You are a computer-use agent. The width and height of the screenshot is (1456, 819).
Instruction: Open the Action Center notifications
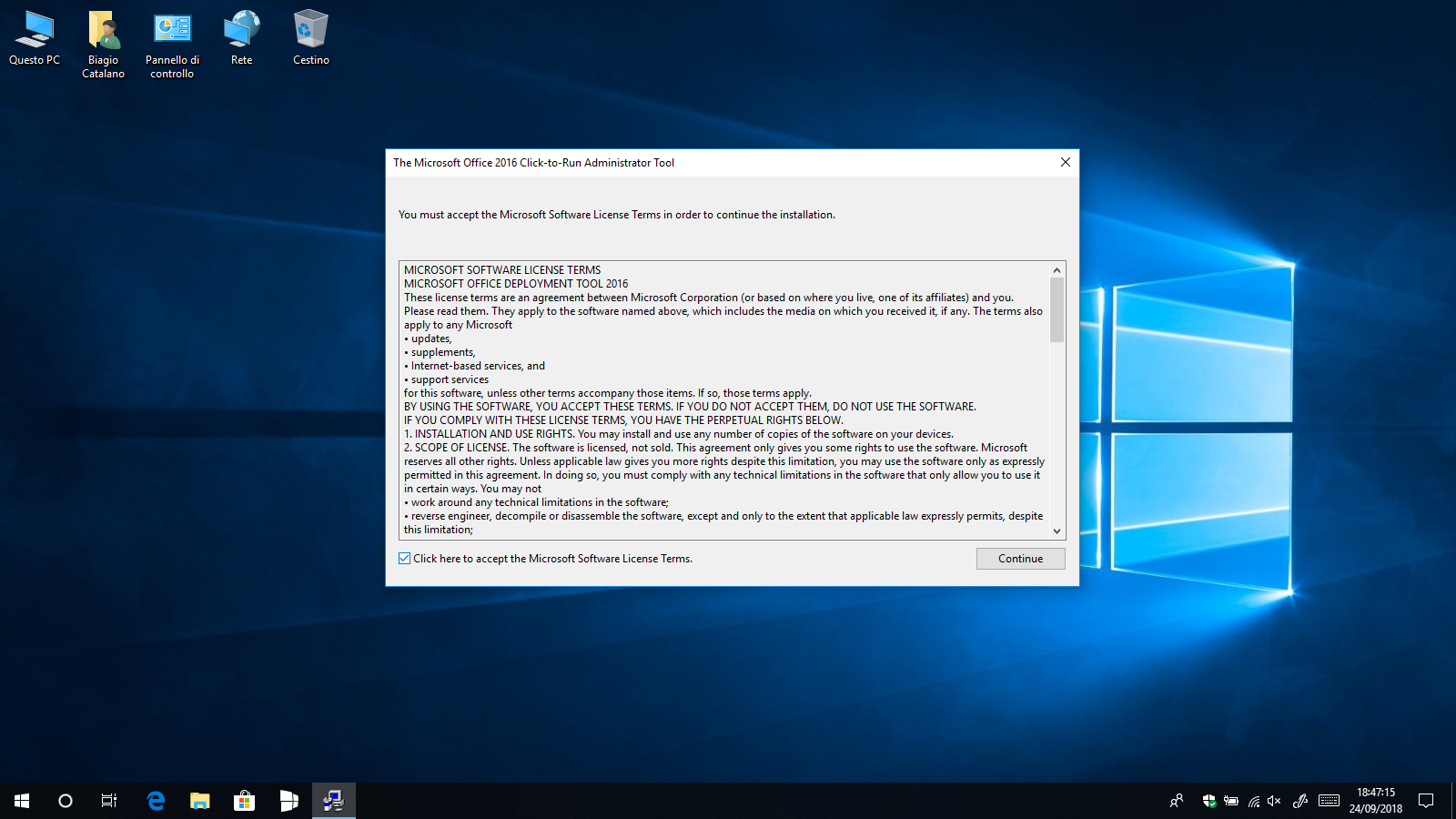click(1426, 801)
